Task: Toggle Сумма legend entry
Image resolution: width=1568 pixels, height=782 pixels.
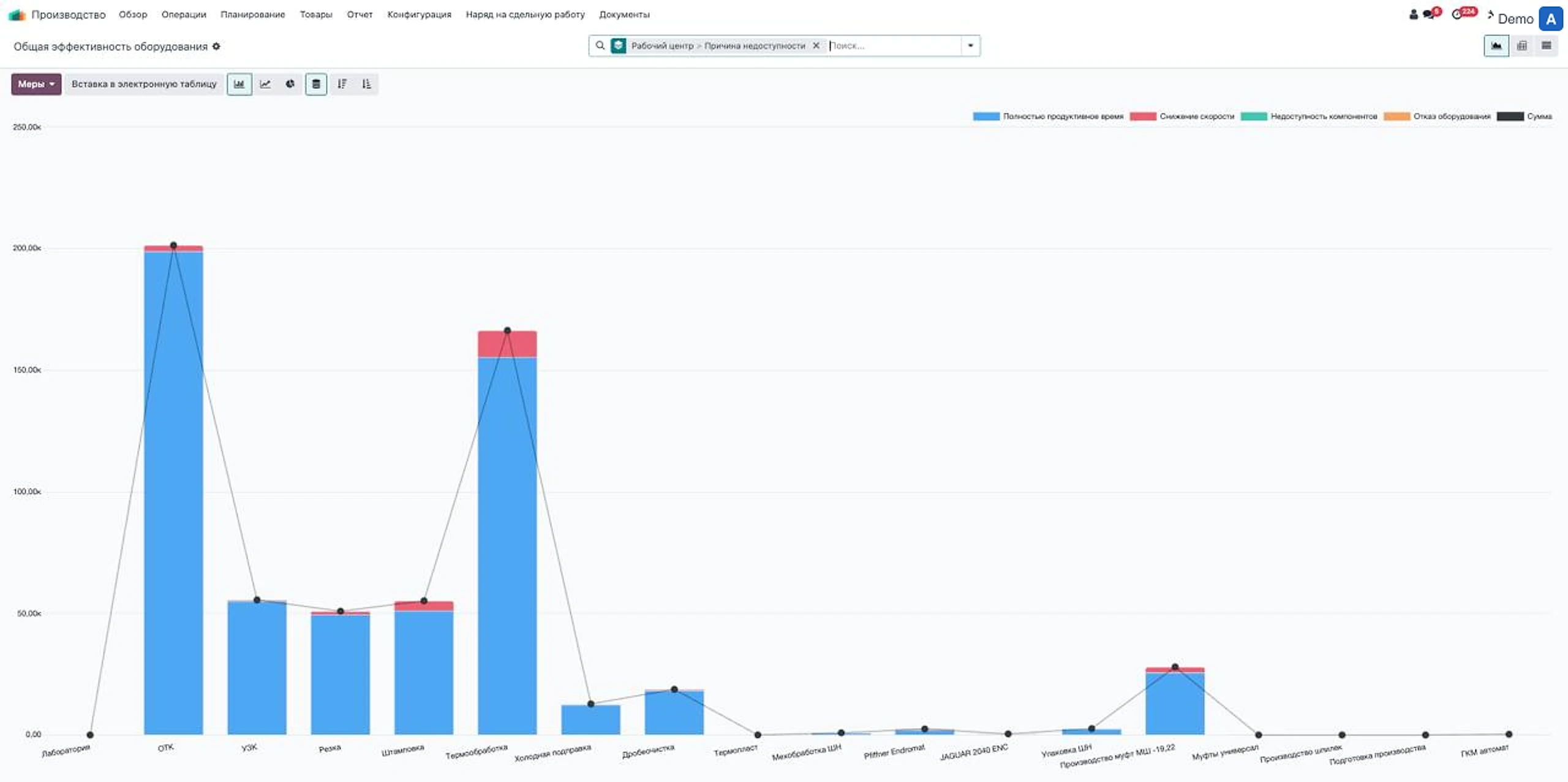Action: click(x=1525, y=116)
